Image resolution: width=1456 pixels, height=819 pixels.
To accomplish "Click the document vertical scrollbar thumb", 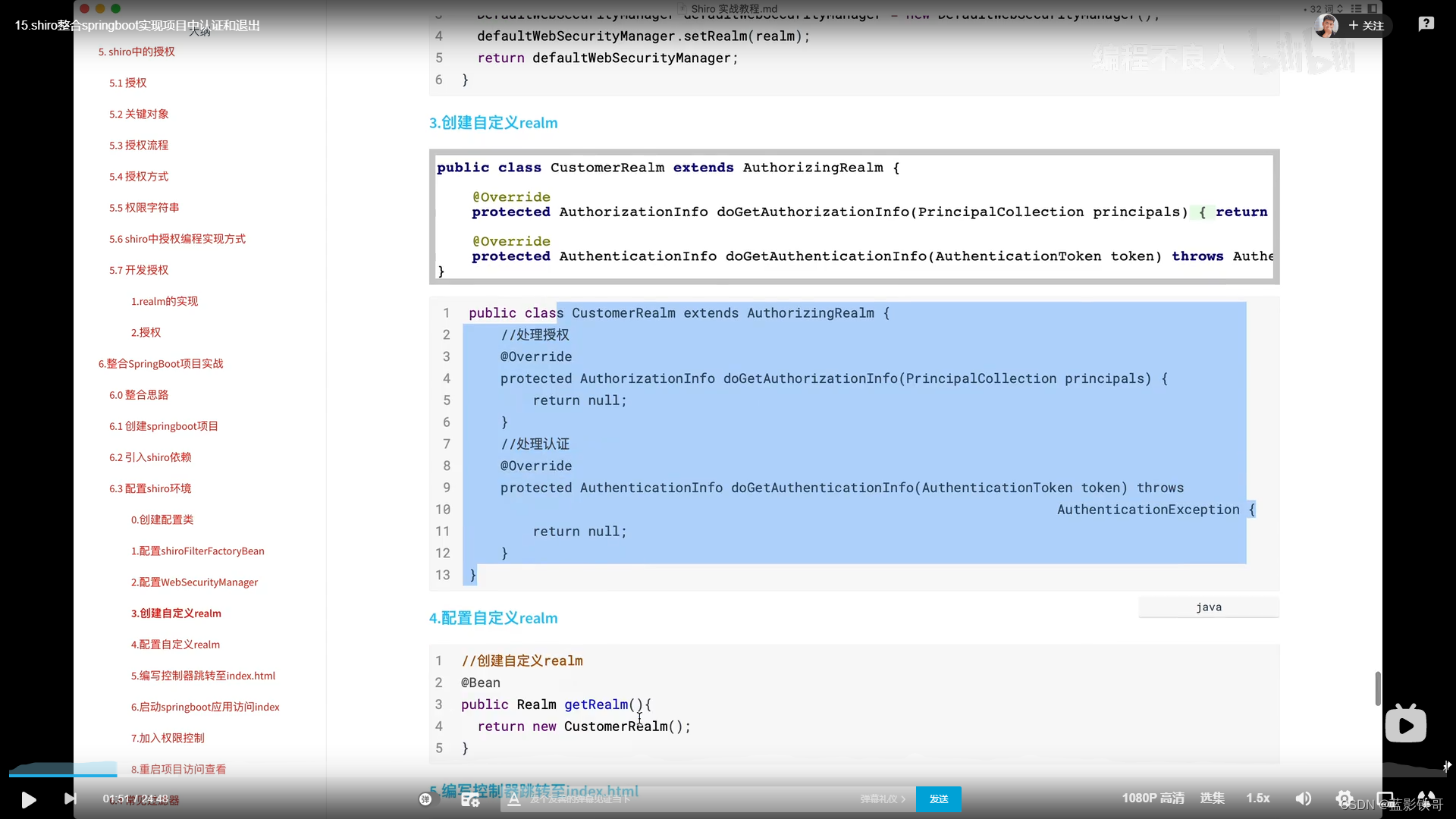I will [x=1377, y=688].
